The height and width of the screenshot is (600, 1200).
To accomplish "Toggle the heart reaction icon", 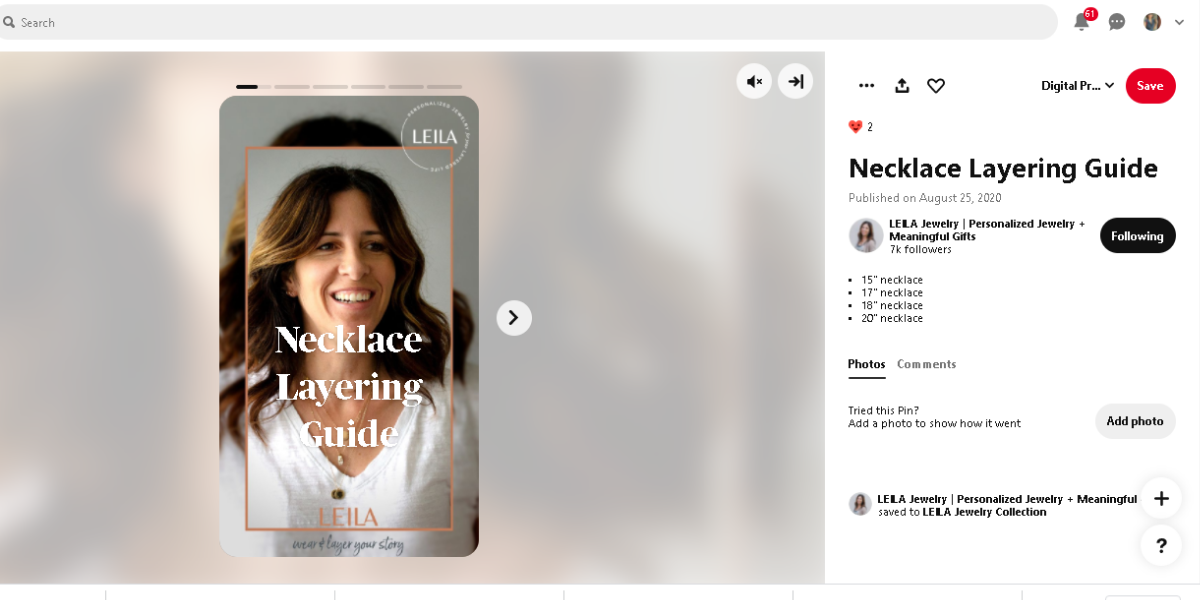I will tap(936, 86).
